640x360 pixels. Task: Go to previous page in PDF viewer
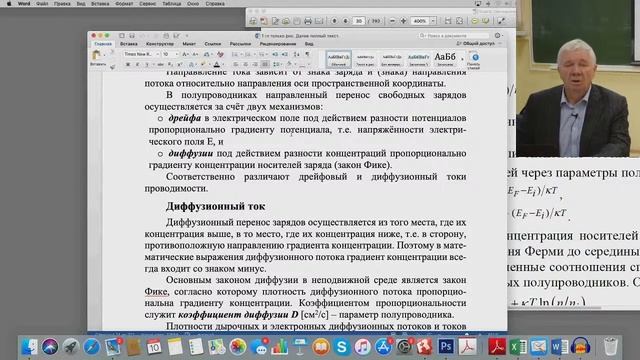tap(334, 20)
